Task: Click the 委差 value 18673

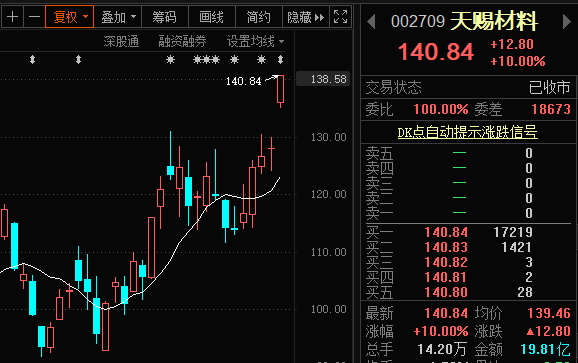Action: pos(551,109)
